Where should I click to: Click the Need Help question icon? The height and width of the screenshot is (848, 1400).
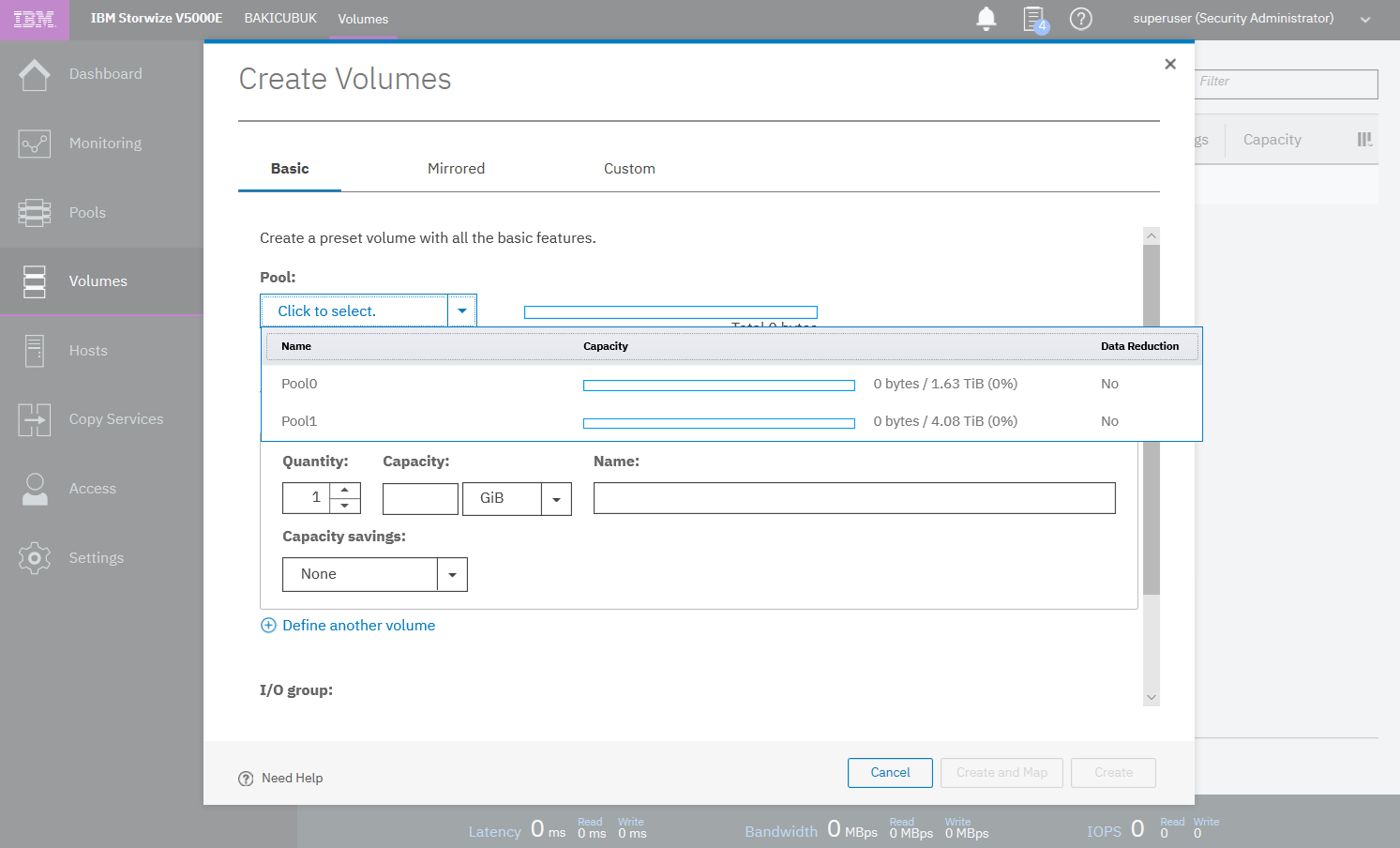(x=246, y=779)
